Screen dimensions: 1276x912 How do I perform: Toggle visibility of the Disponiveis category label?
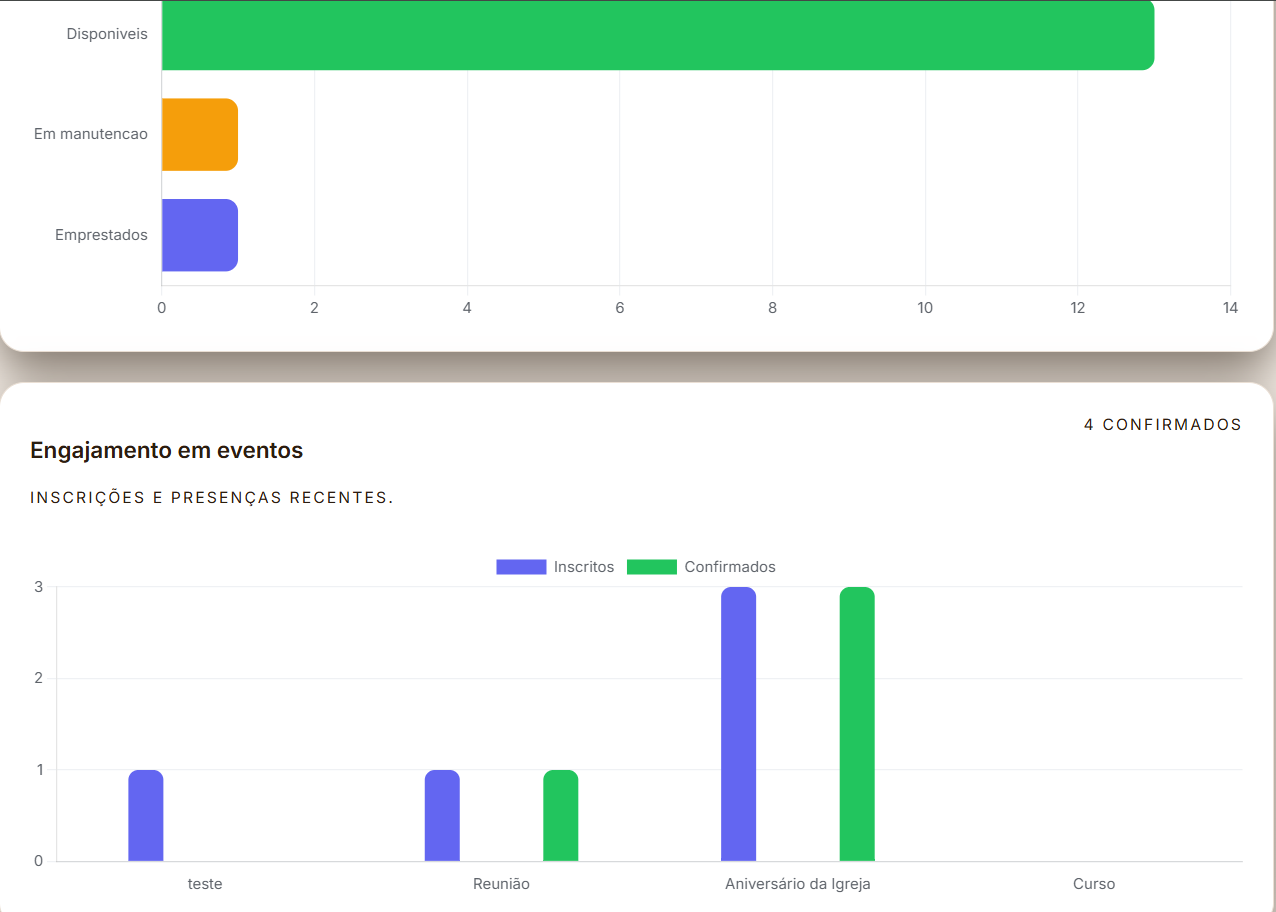(106, 34)
